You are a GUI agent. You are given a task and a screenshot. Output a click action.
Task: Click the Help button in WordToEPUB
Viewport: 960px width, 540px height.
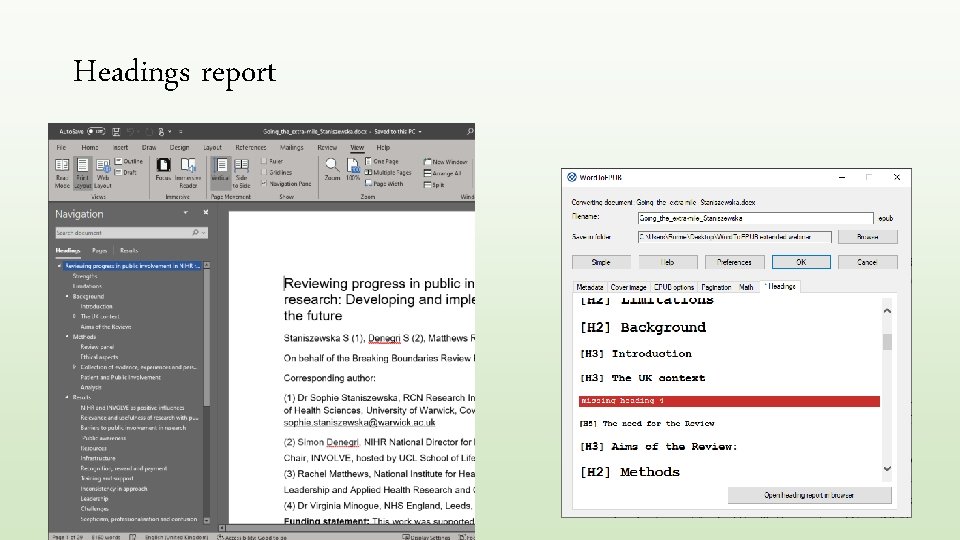[x=668, y=262]
